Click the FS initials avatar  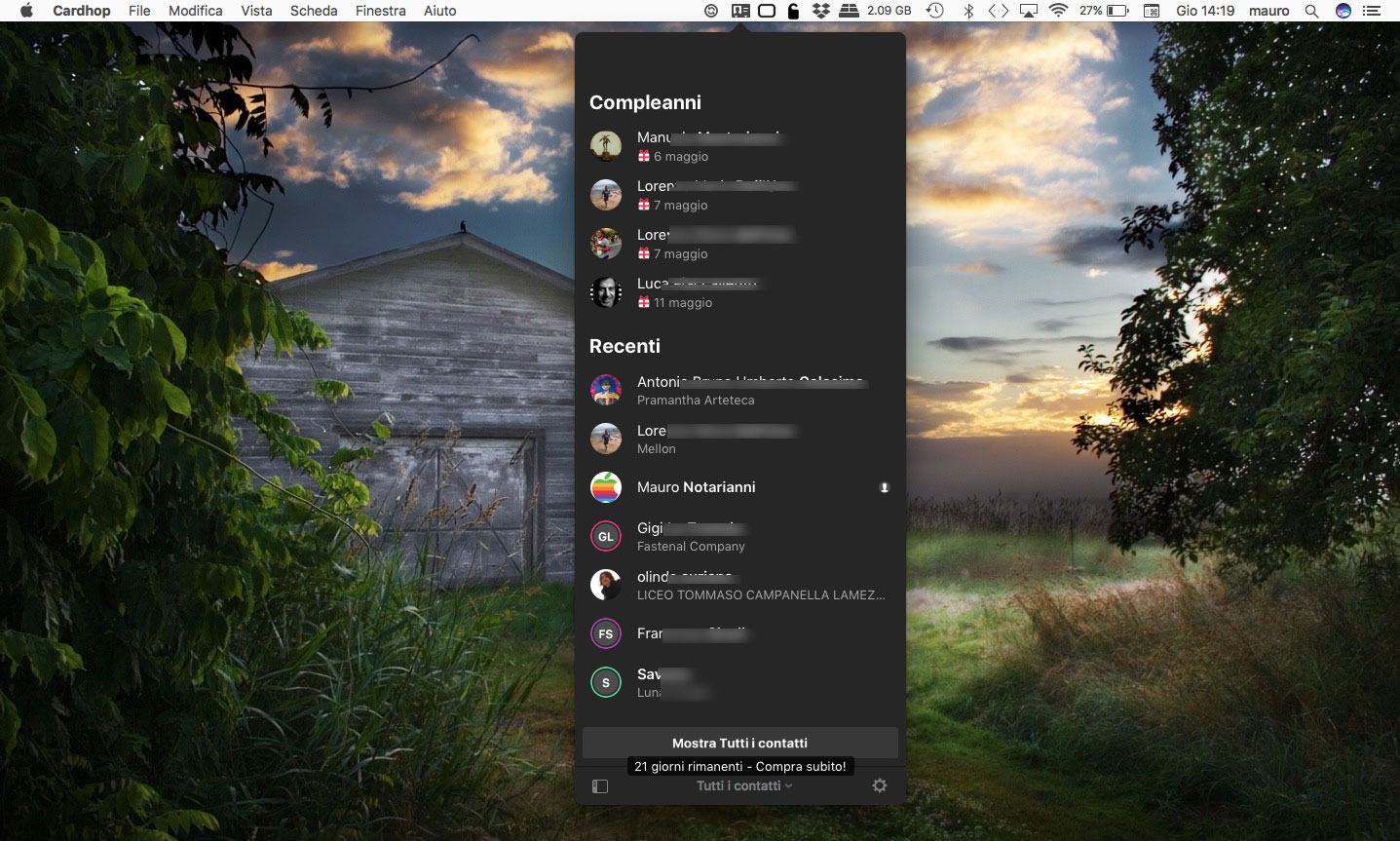tap(606, 633)
